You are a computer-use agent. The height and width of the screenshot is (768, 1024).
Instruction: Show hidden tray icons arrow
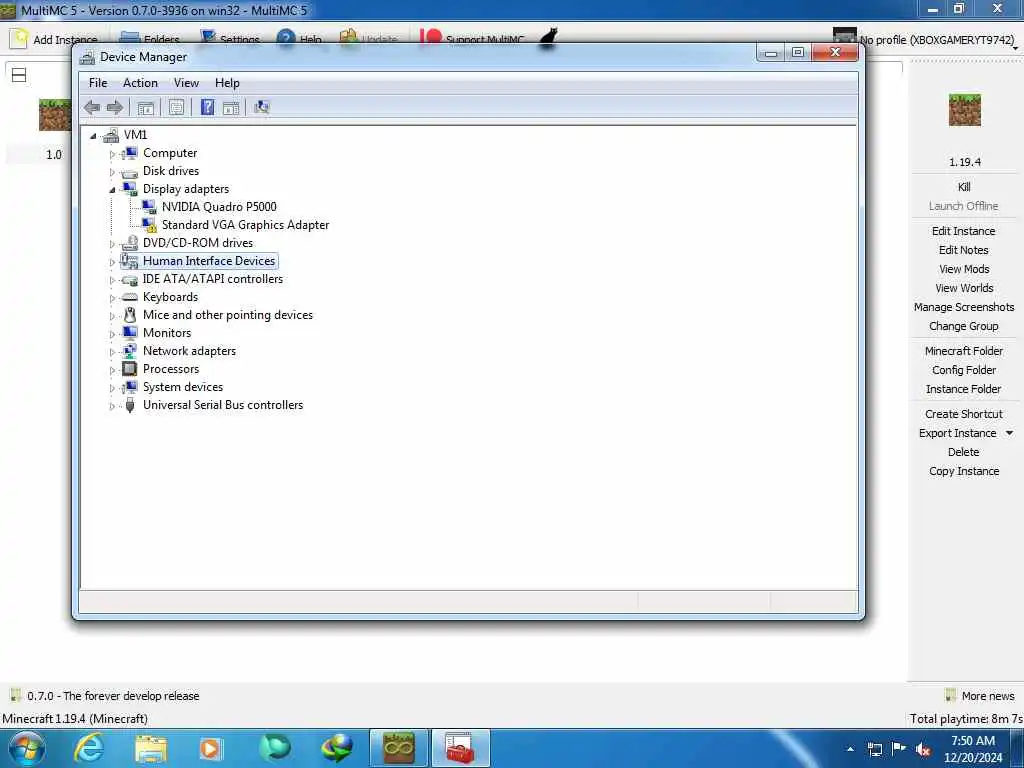point(850,749)
